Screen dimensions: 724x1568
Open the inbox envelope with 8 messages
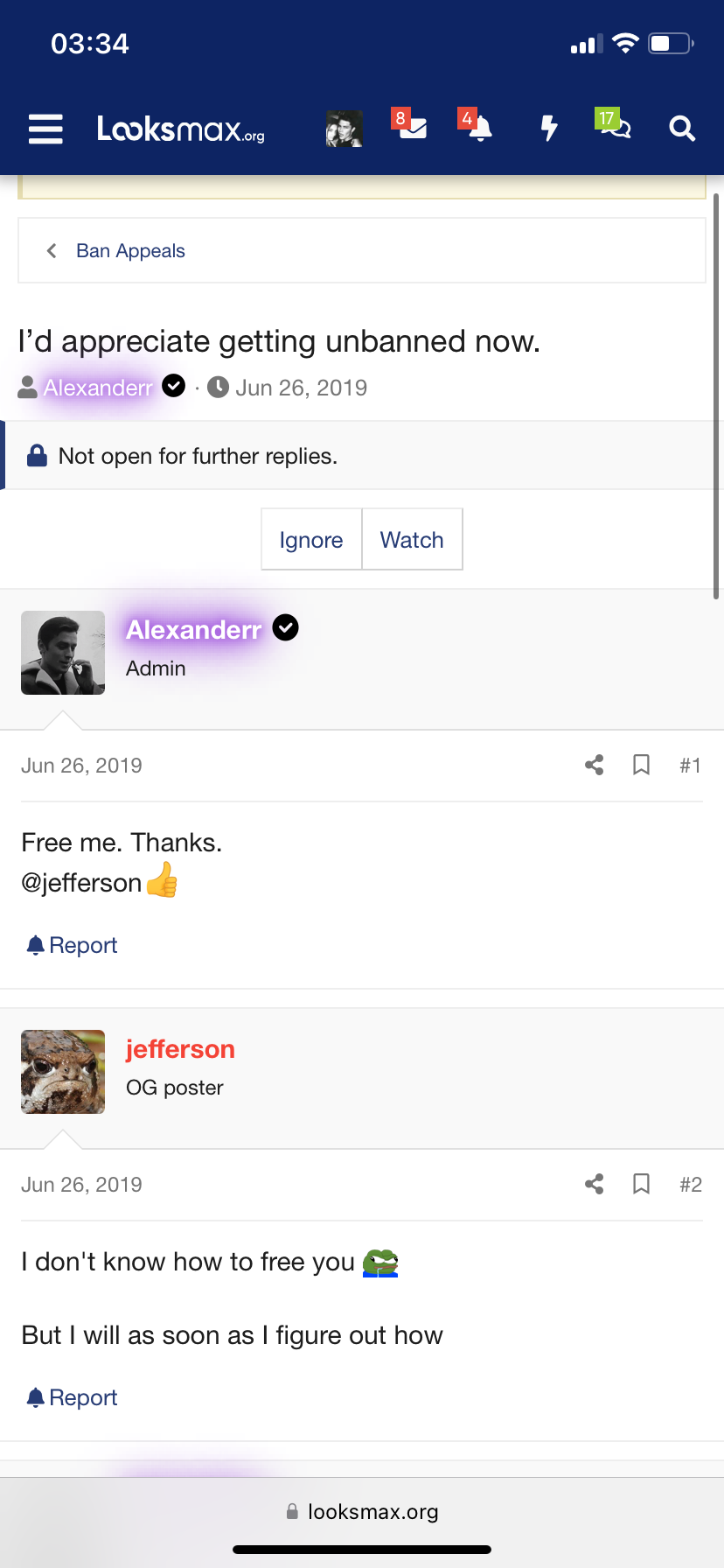coord(411,128)
